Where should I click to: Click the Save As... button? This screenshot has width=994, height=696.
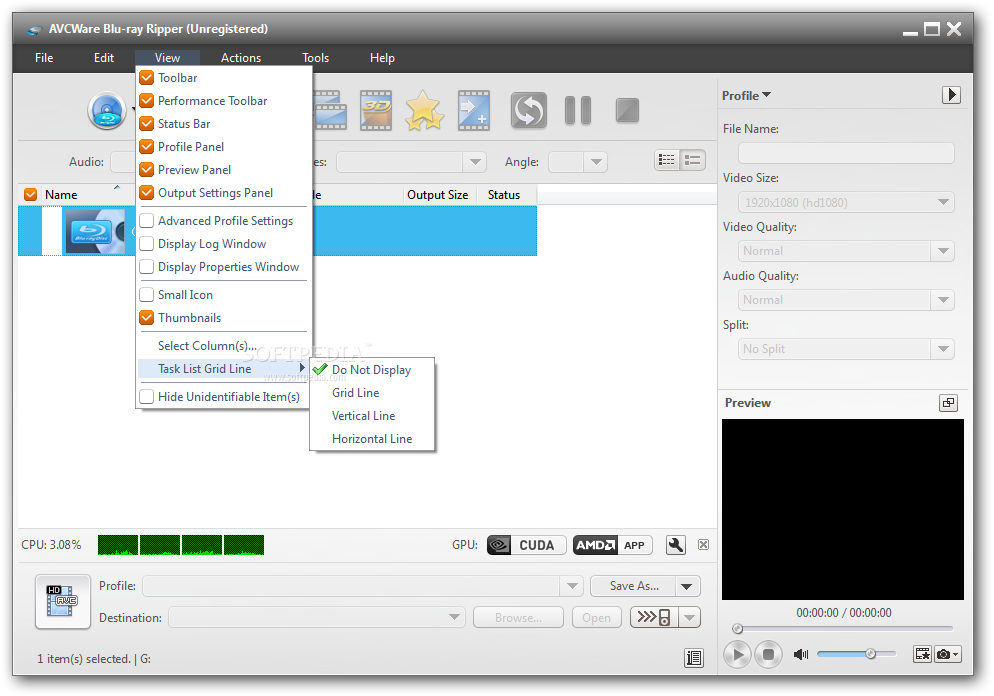pyautogui.click(x=633, y=586)
